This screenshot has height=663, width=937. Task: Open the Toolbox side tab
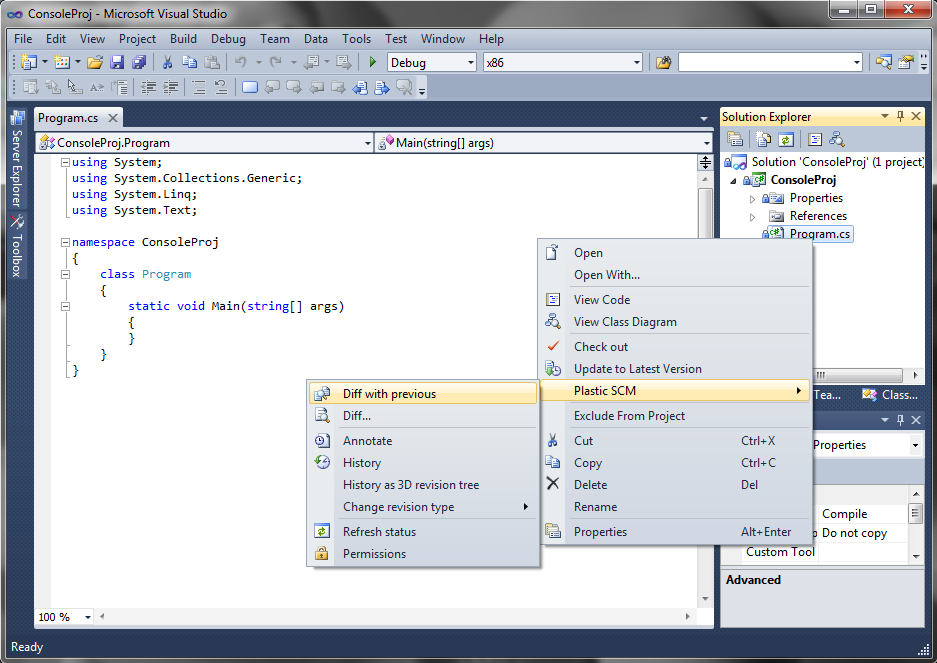tap(17, 246)
